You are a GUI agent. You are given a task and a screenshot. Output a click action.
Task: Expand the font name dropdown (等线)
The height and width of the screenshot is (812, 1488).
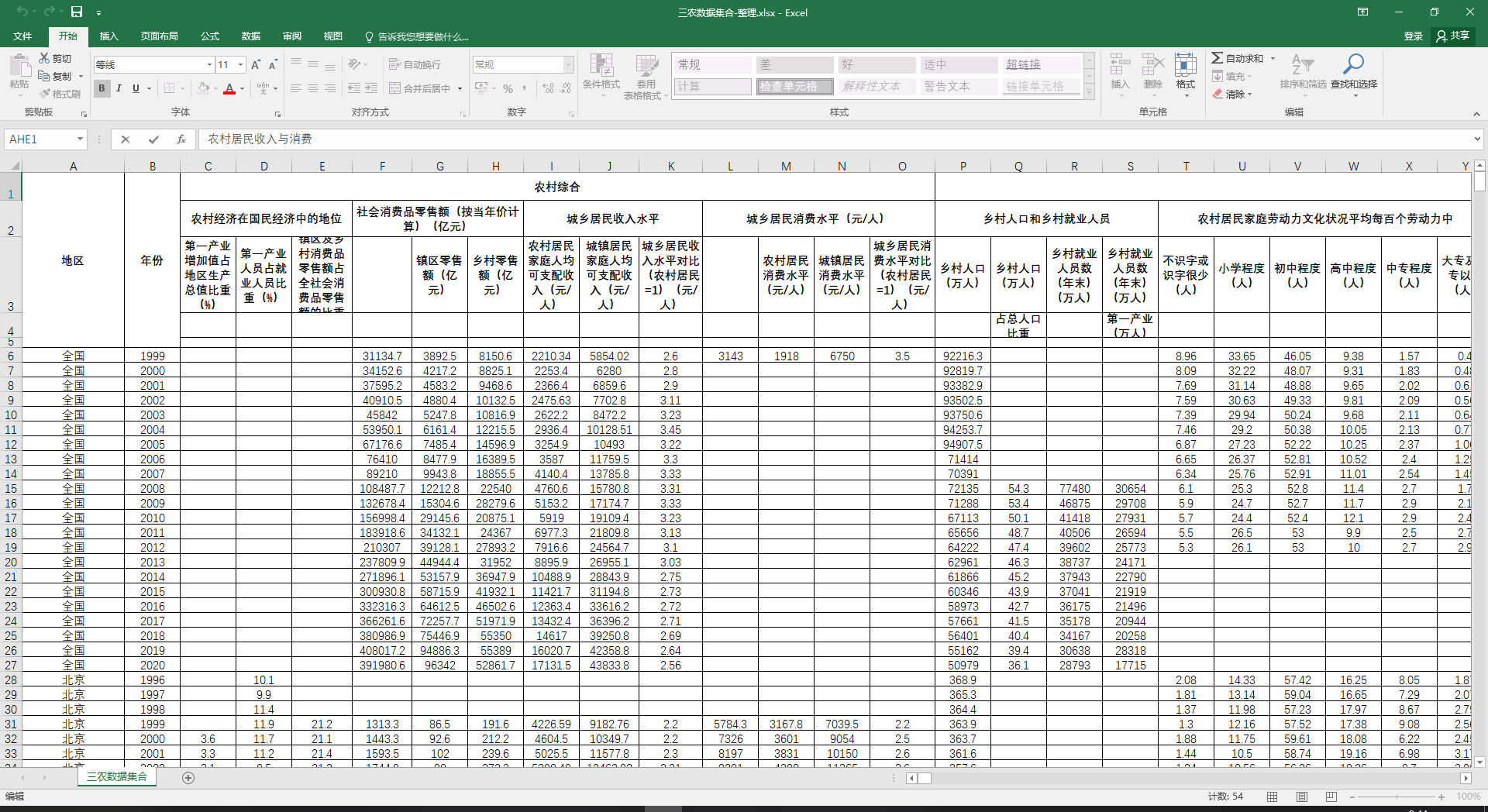point(209,65)
